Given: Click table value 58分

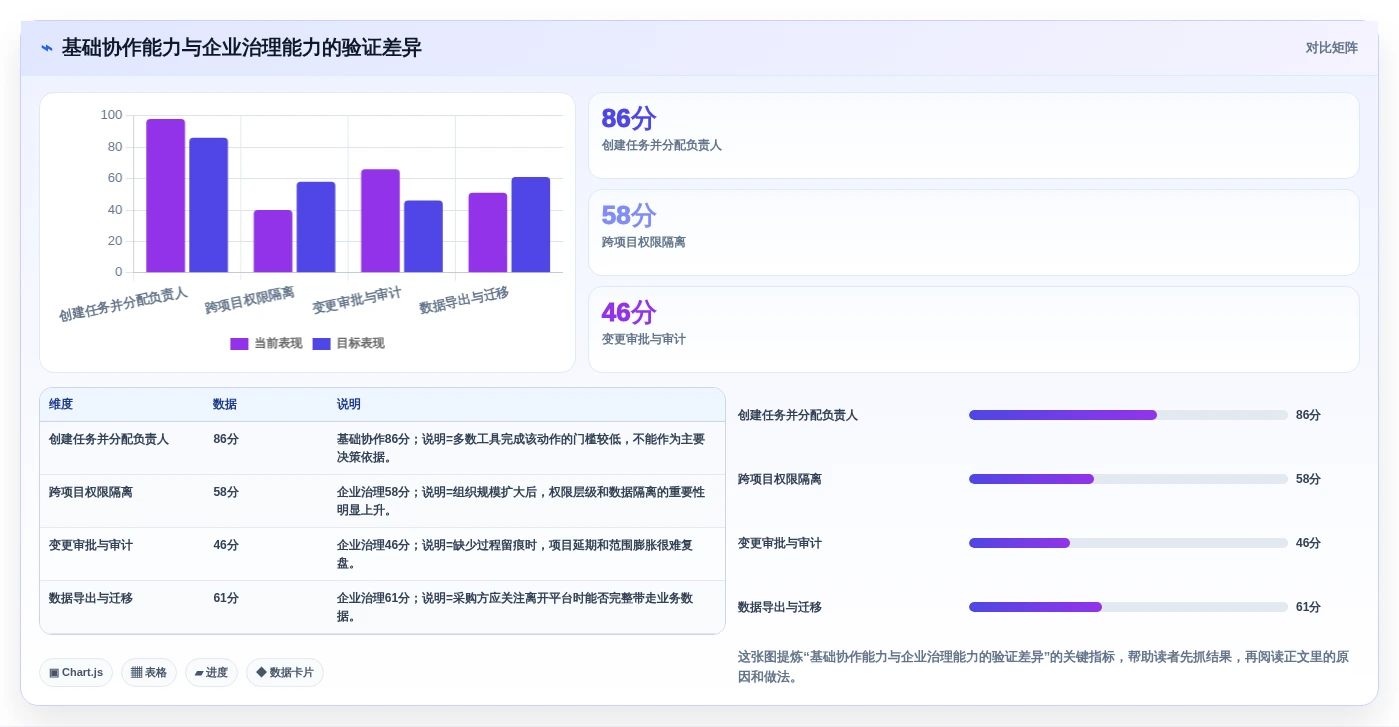Looking at the screenshot, I should [x=226, y=492].
